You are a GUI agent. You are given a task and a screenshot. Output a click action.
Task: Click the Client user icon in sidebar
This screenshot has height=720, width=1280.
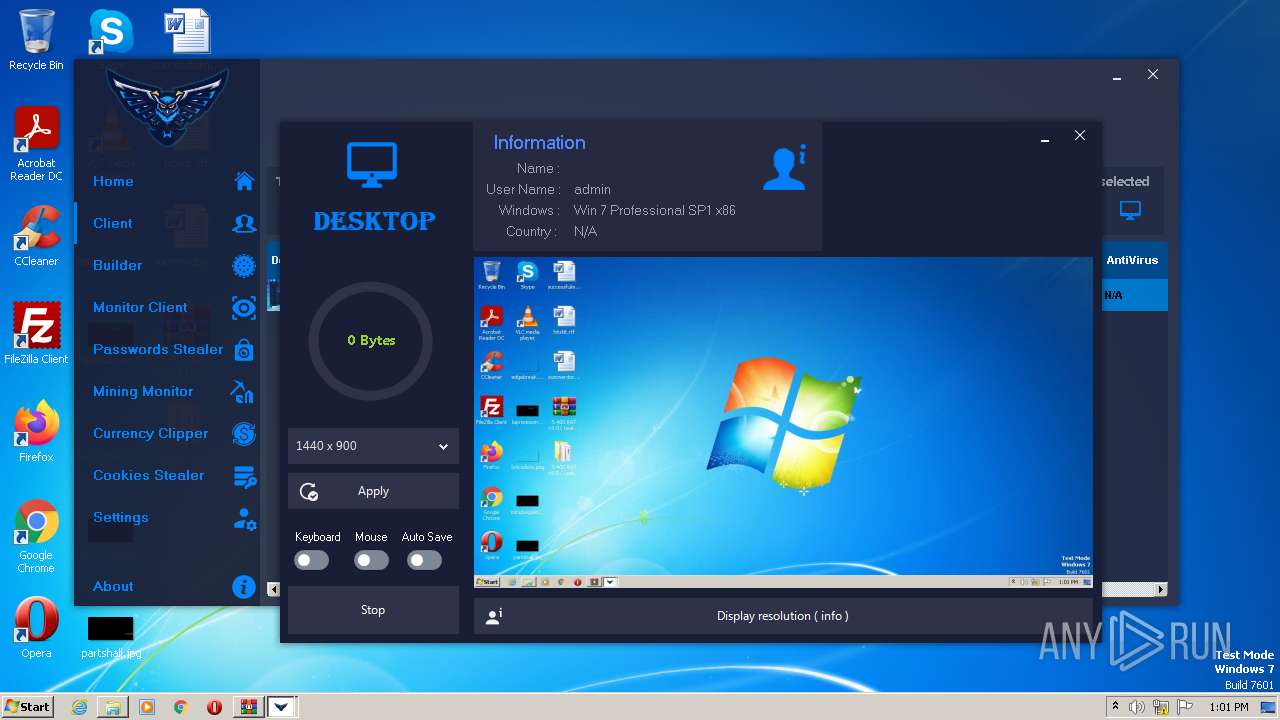pos(244,223)
